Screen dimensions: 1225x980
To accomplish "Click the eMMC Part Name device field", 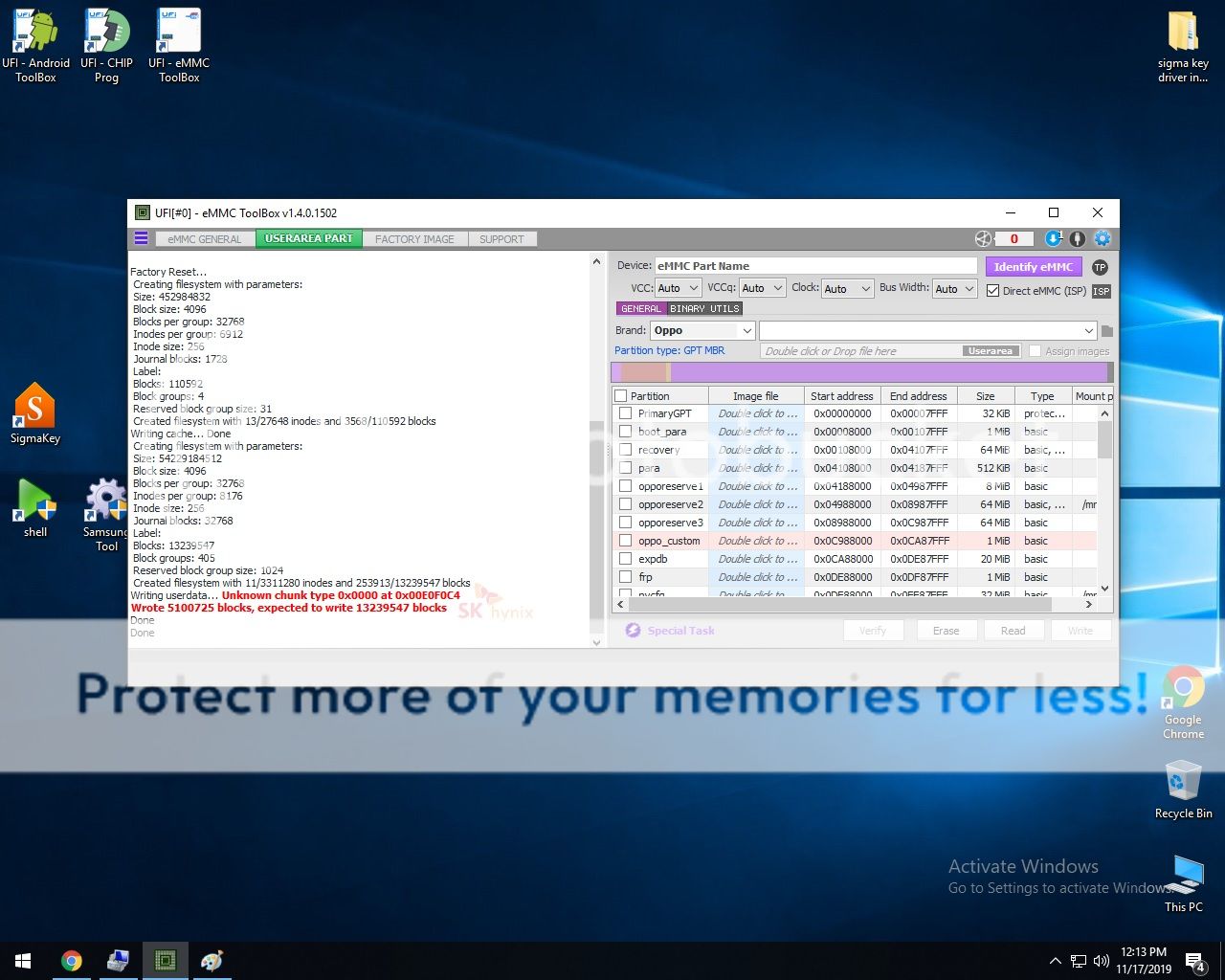I will point(815,266).
